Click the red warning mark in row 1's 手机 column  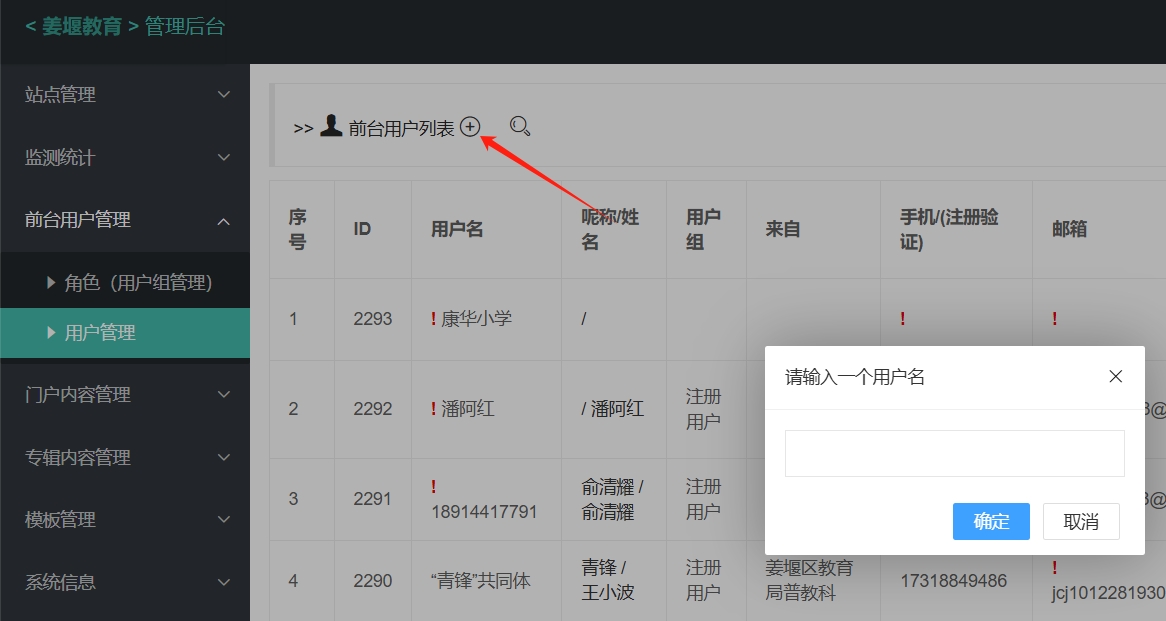tap(903, 319)
